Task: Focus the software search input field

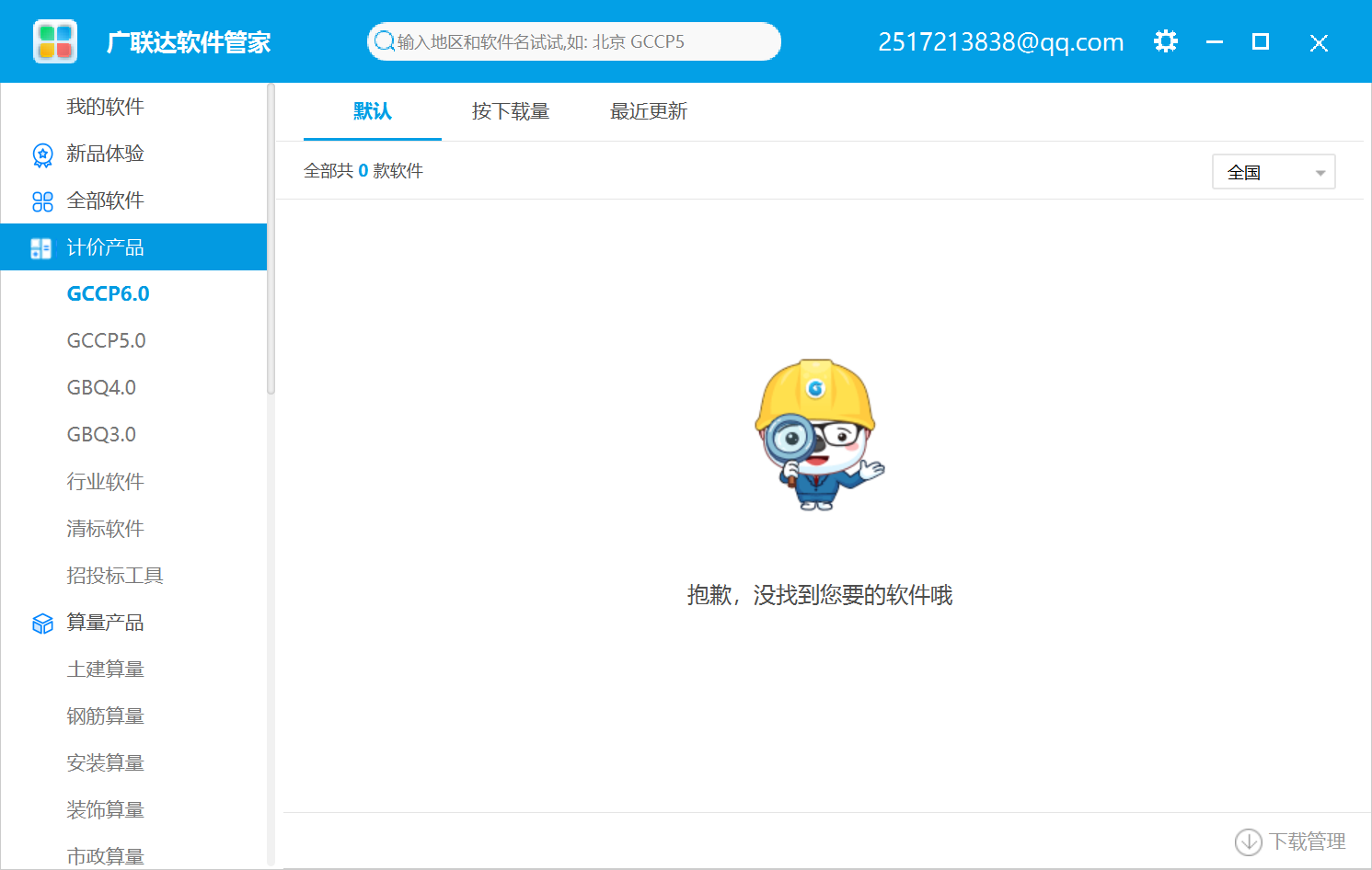Action: click(x=574, y=41)
